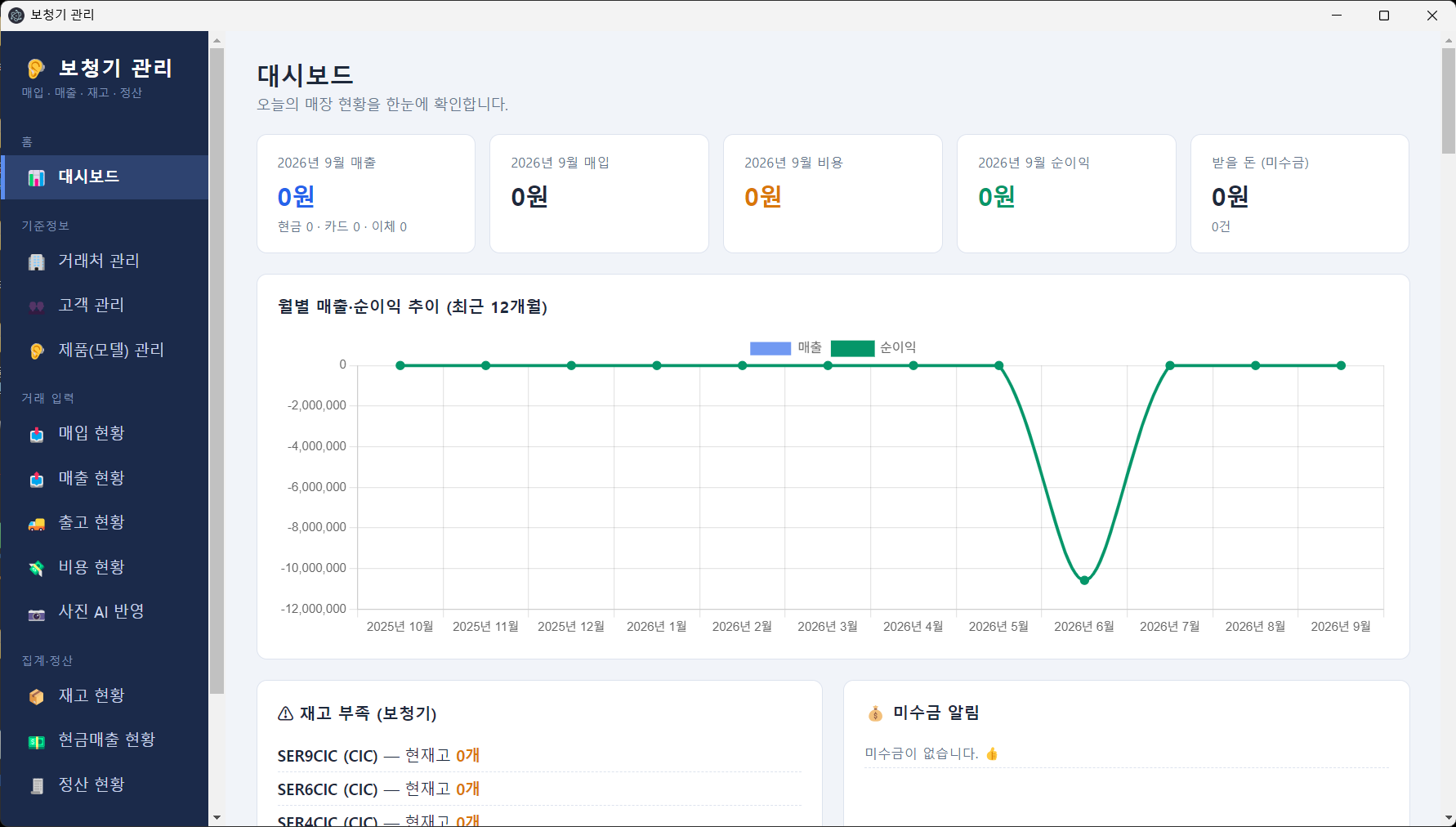Click the money bag icon by 미수금 알림
The image size is (1456, 827).
point(875,713)
